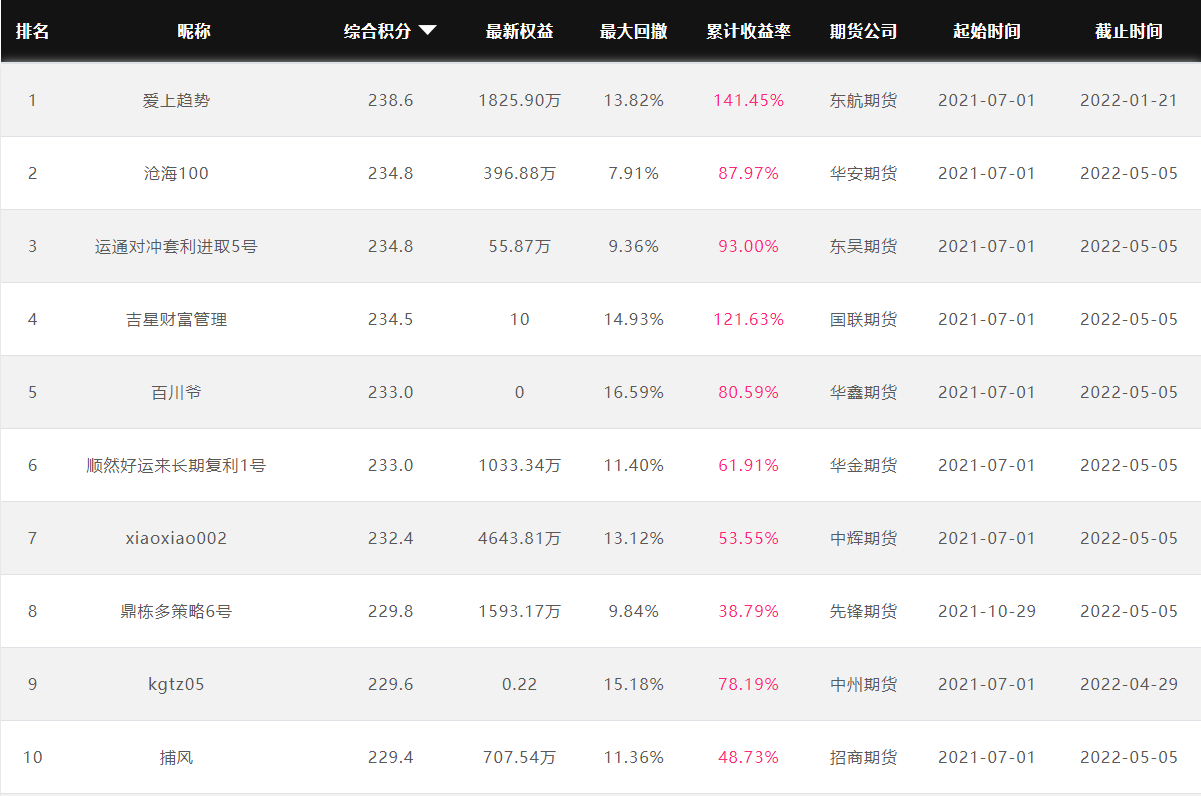Screen dimensions: 1201x796
Task: Click the 229.8 score value
Action: pyautogui.click(x=390, y=611)
